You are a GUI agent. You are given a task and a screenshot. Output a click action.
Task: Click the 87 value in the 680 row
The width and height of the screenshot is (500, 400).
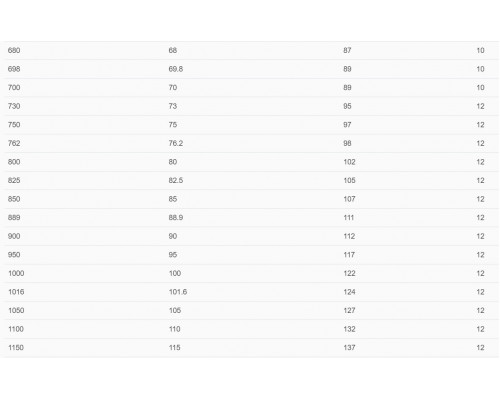(x=347, y=50)
